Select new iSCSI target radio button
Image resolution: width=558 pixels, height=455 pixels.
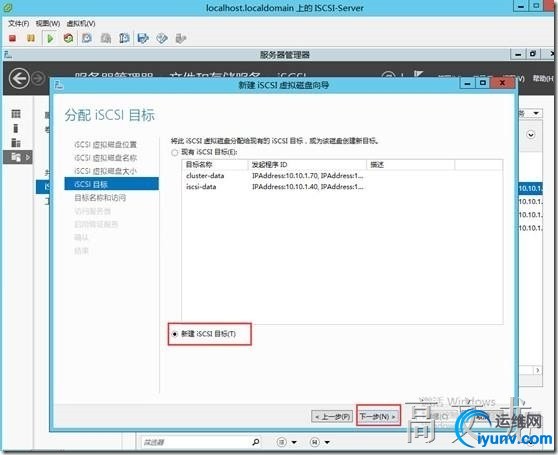click(174, 334)
